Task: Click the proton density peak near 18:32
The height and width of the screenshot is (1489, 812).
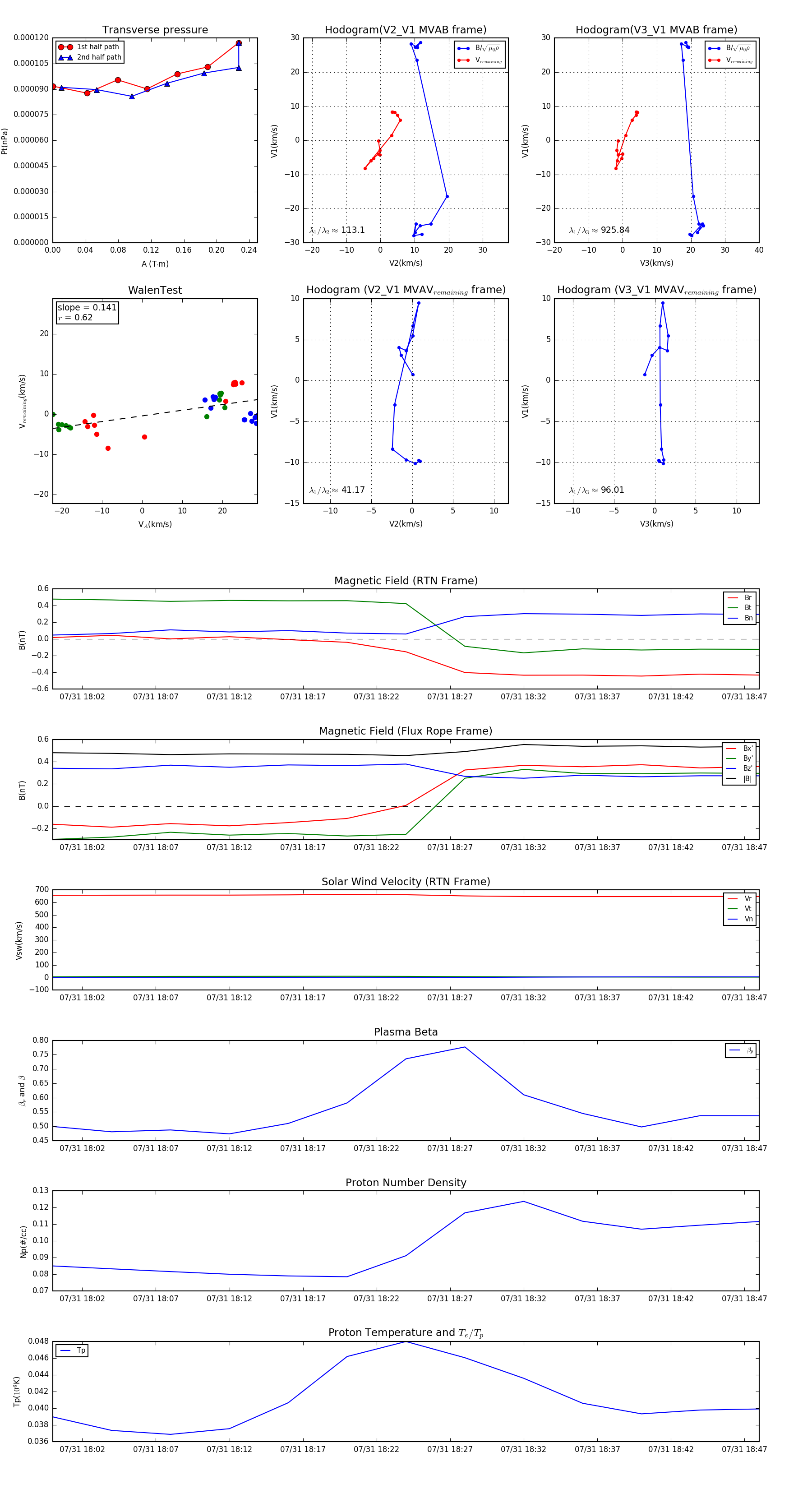Action: [x=524, y=1202]
